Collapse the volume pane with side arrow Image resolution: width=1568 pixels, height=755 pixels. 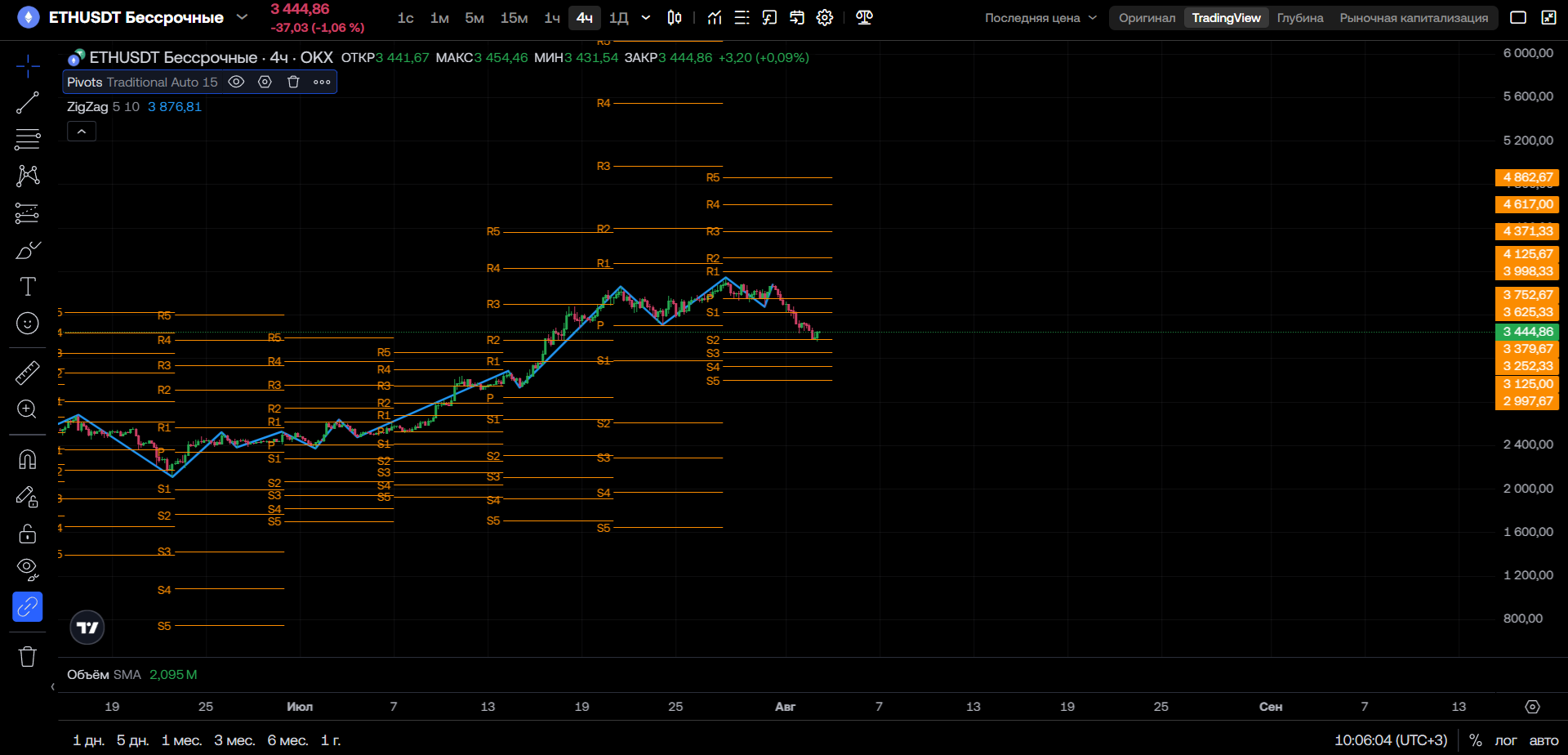tap(53, 686)
